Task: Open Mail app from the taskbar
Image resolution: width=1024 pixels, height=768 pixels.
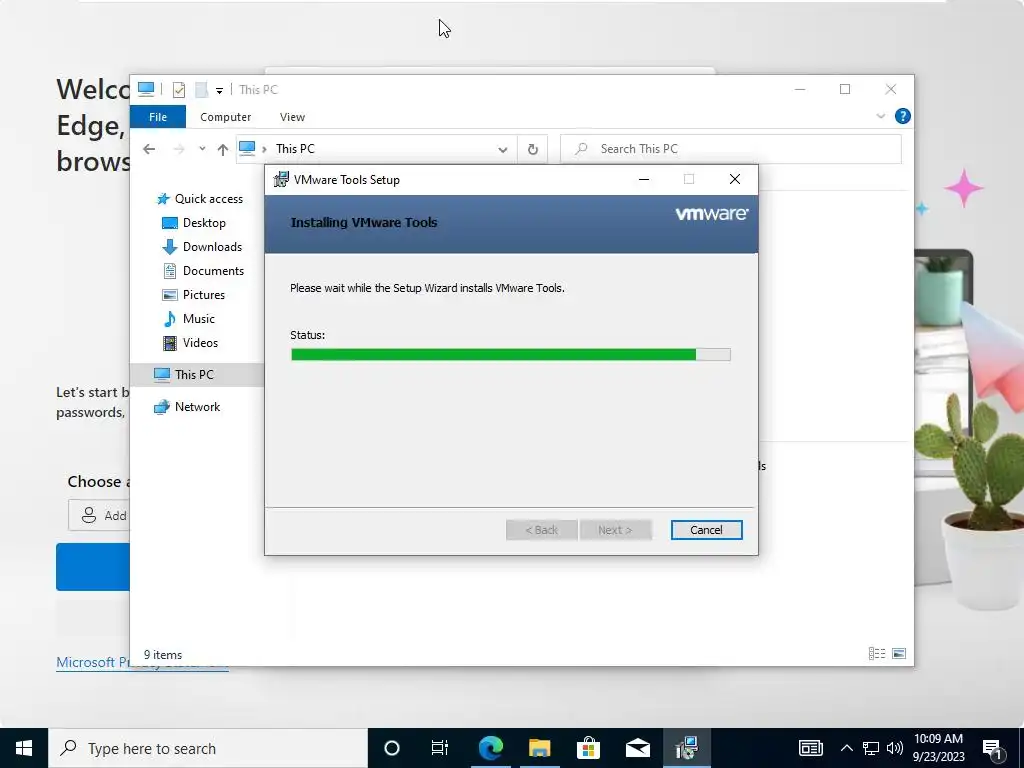Action: [x=637, y=748]
